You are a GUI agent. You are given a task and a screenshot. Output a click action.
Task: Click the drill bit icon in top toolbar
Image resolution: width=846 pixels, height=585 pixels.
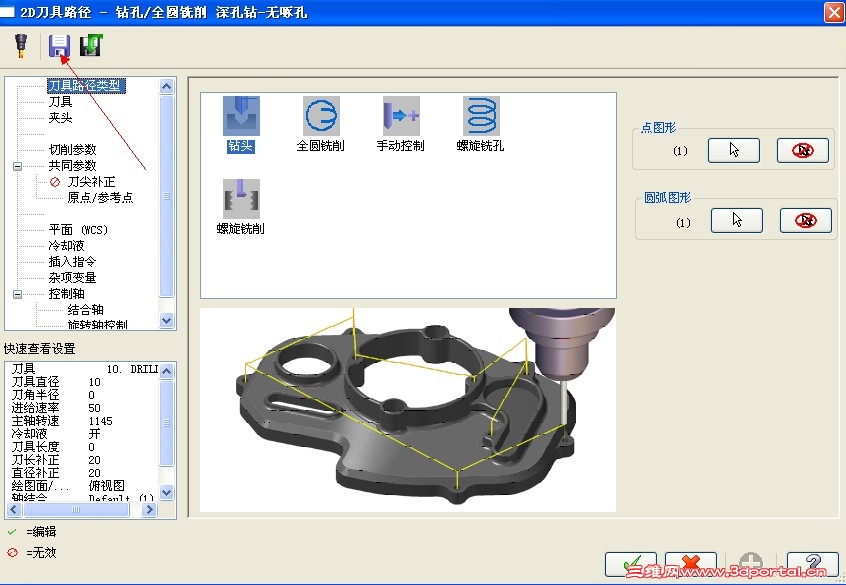click(20, 44)
